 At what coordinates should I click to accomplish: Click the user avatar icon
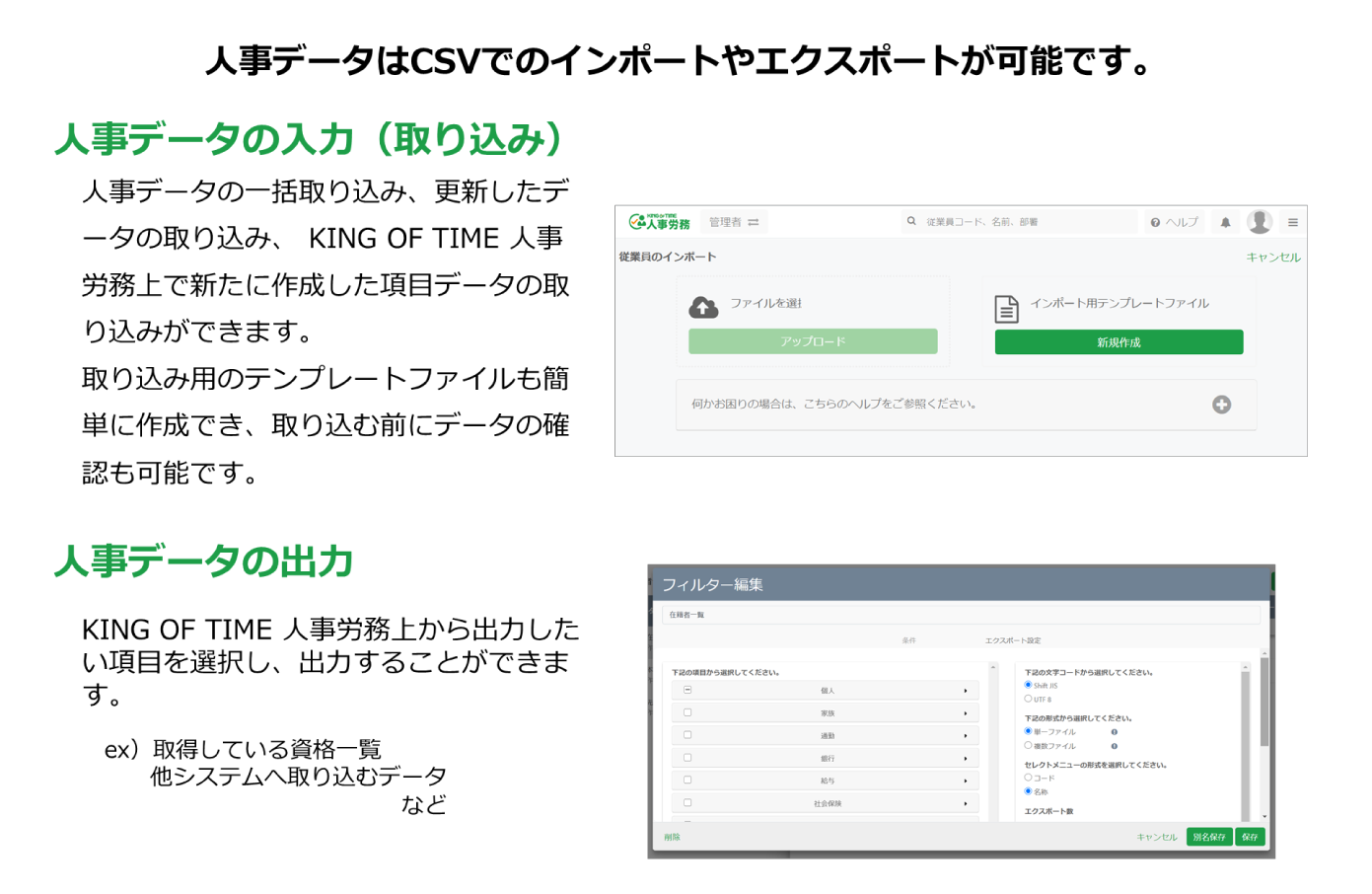1260,222
